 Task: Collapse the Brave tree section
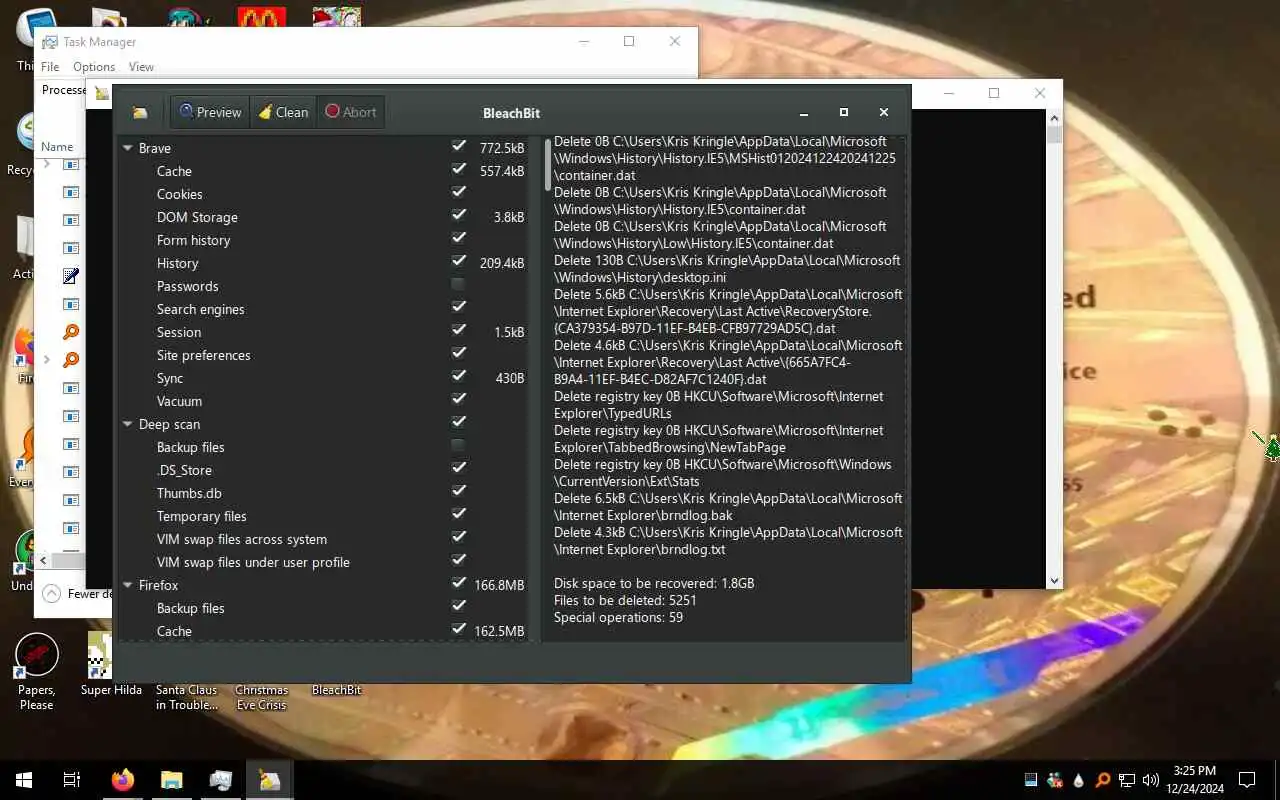128,148
